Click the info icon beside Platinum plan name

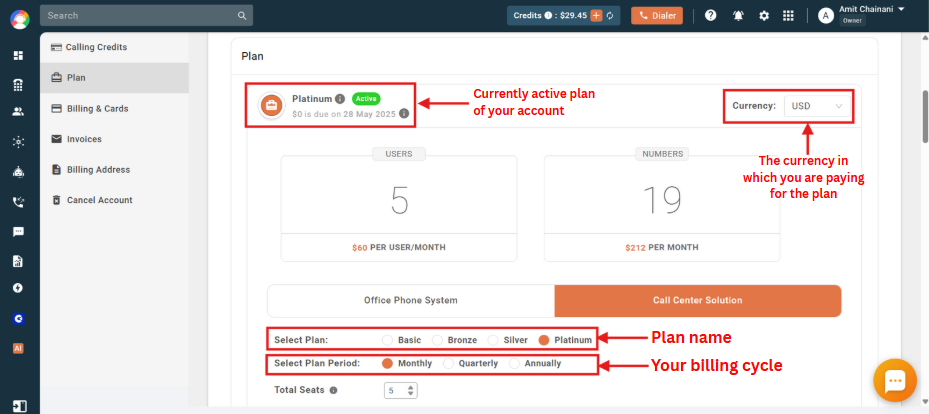[x=340, y=99]
